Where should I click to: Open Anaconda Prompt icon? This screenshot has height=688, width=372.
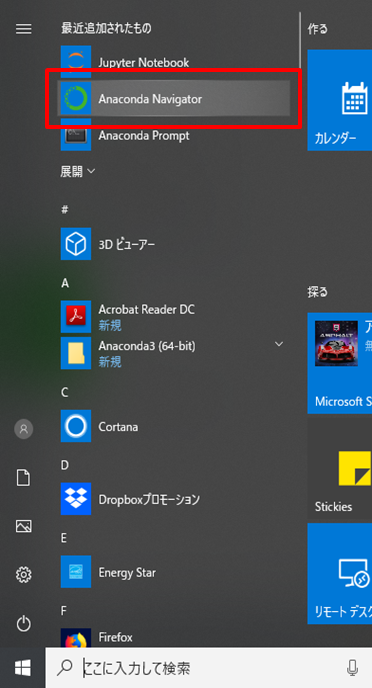76,135
